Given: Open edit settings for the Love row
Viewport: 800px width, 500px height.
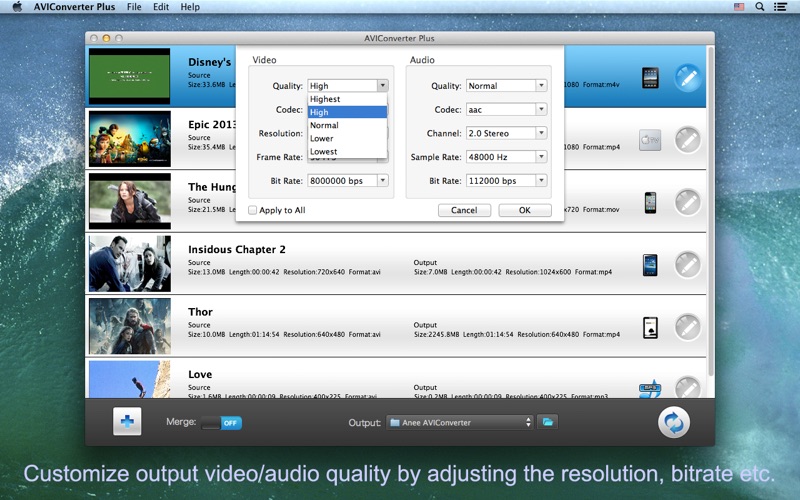Looking at the screenshot, I should [x=688, y=387].
